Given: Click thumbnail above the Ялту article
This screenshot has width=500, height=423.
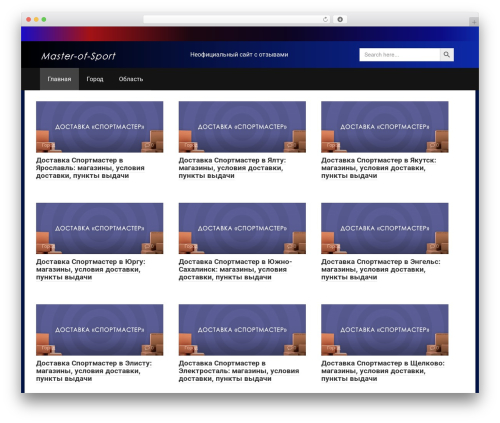Looking at the screenshot, I should (242, 127).
